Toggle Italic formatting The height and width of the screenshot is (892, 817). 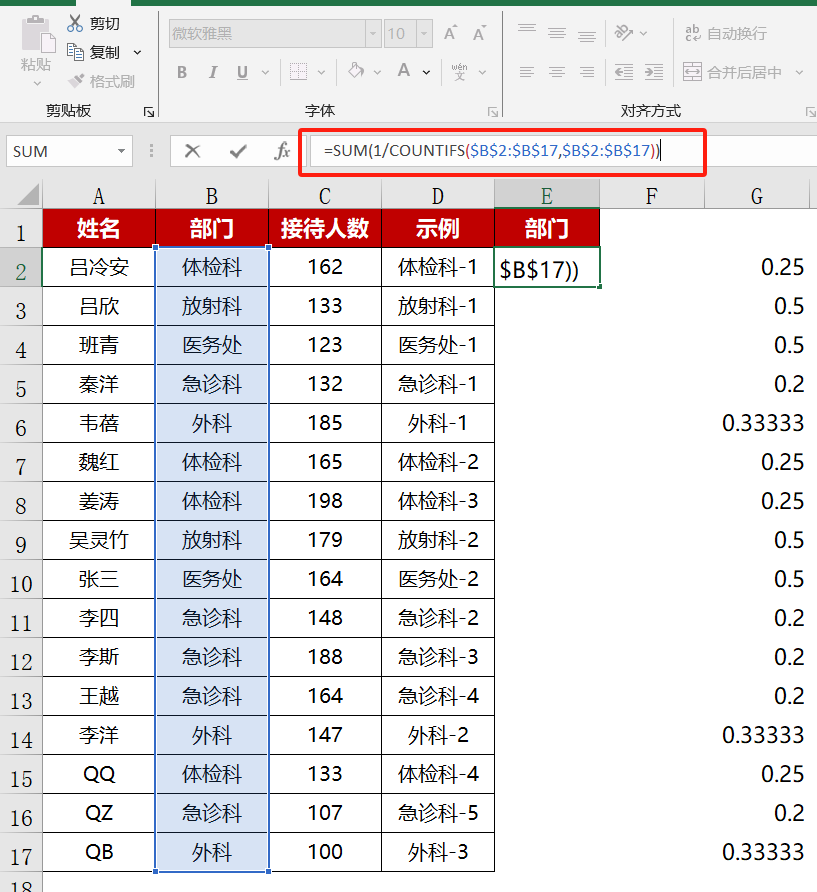point(213,72)
